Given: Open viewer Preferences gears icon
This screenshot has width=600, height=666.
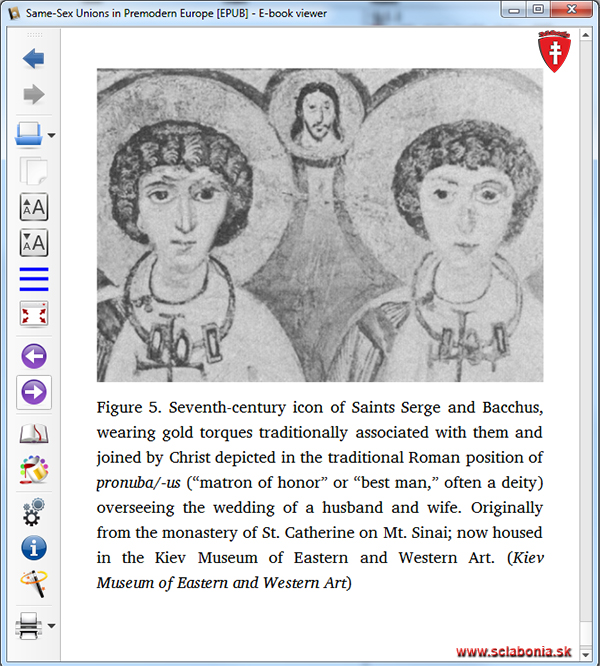Looking at the screenshot, I should 34,511.
